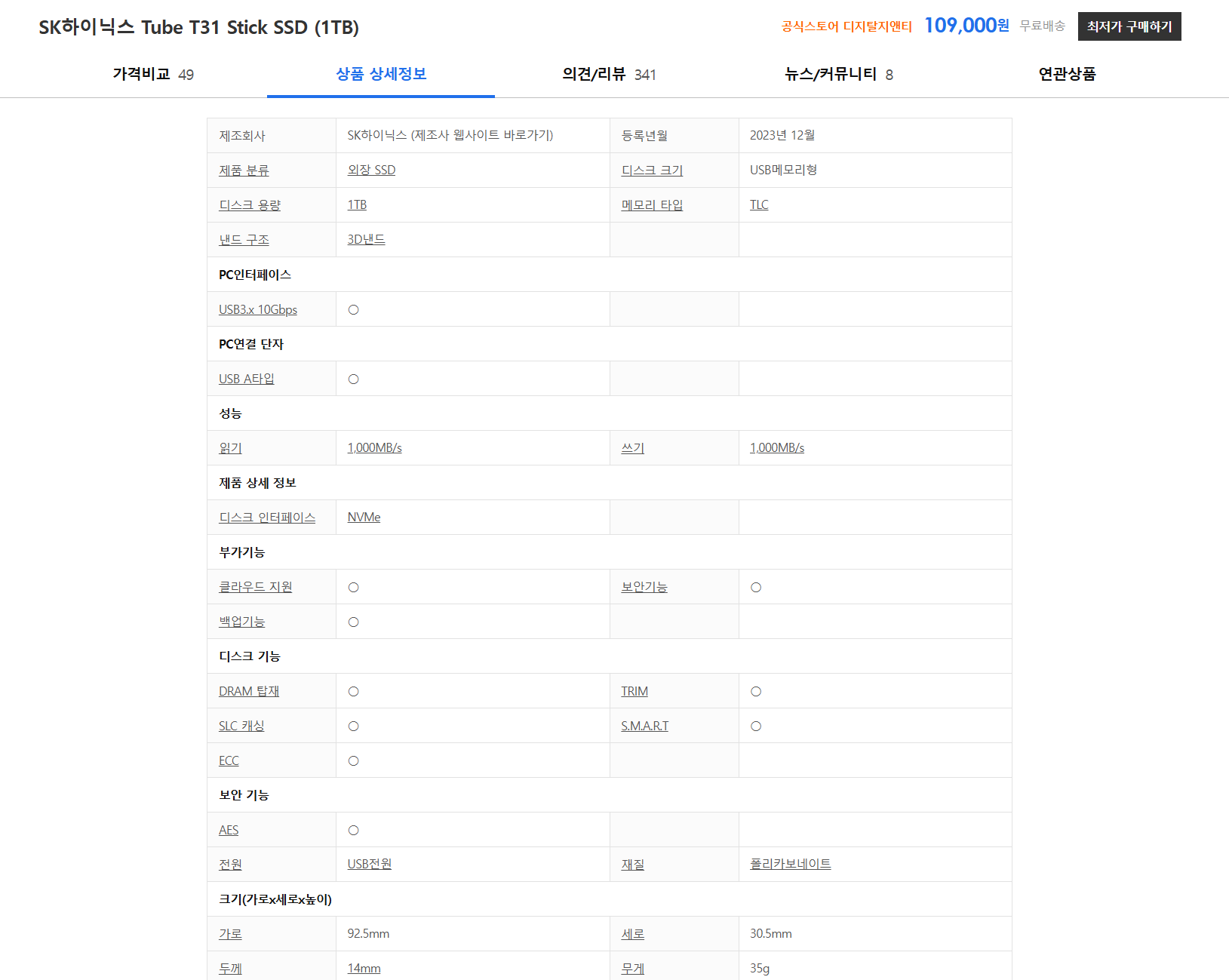Click the 109,000원 price
The image size is (1229, 980).
(966, 26)
